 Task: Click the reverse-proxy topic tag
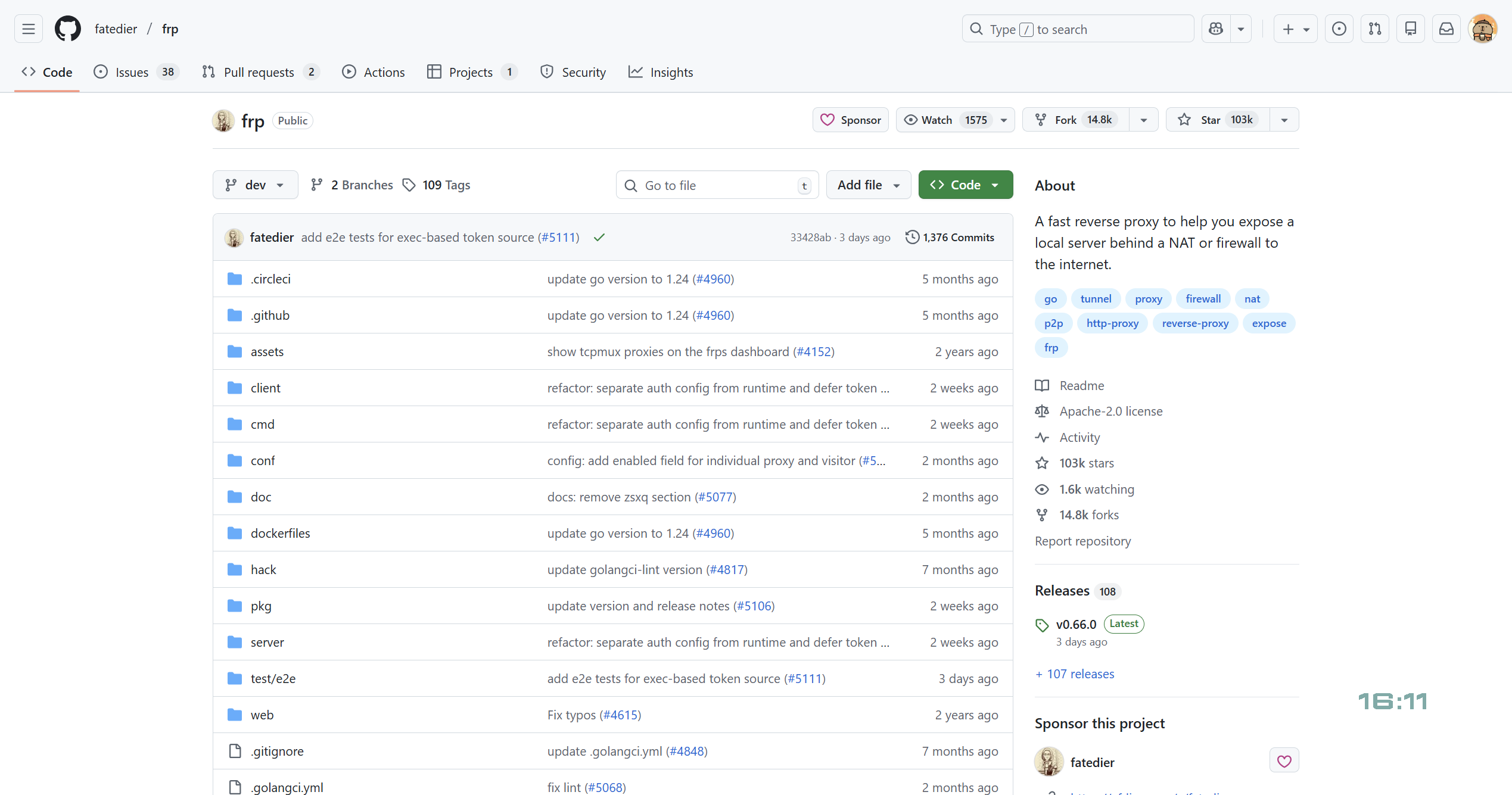tap(1195, 323)
